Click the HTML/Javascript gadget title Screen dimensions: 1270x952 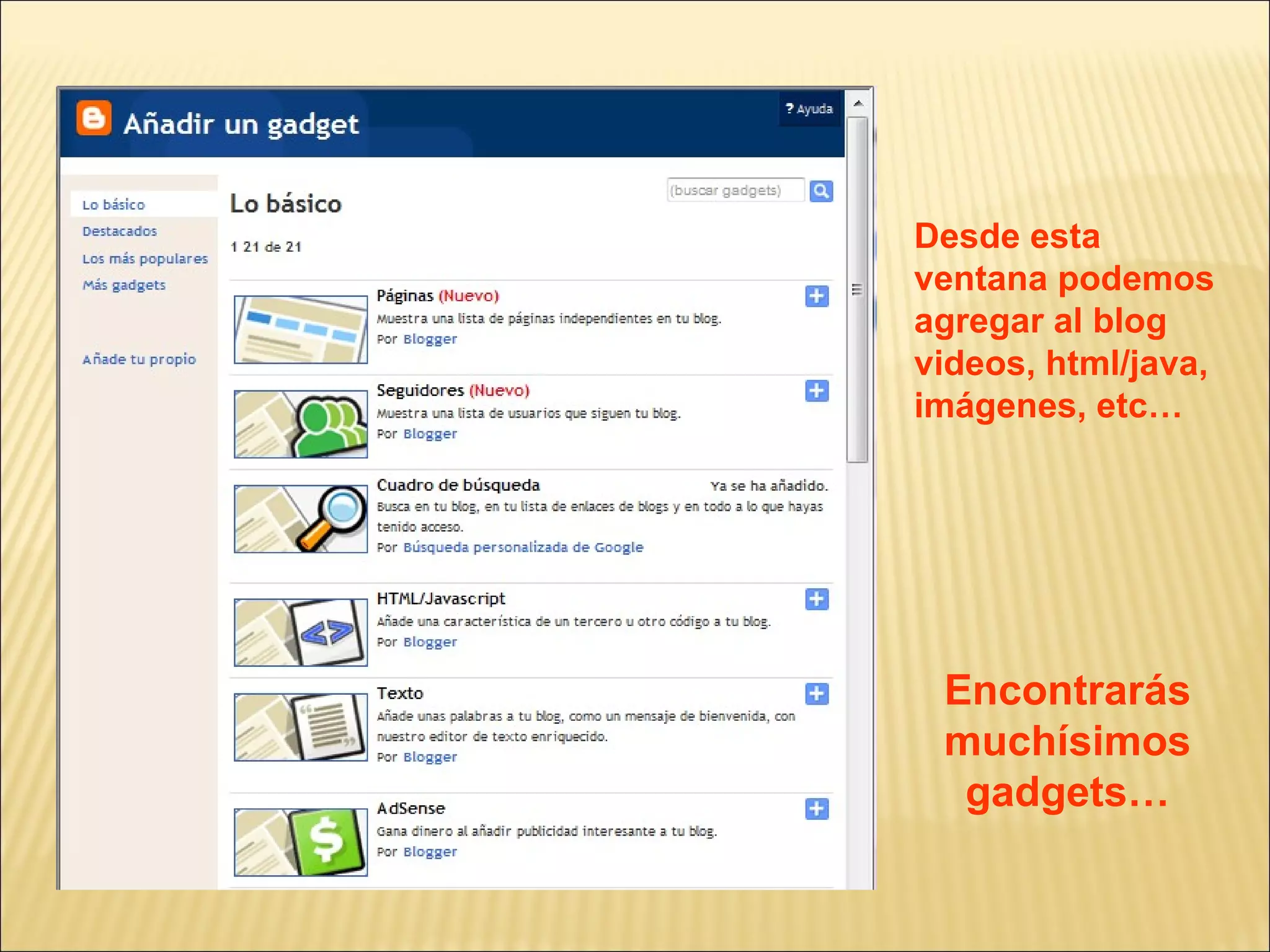click(441, 599)
